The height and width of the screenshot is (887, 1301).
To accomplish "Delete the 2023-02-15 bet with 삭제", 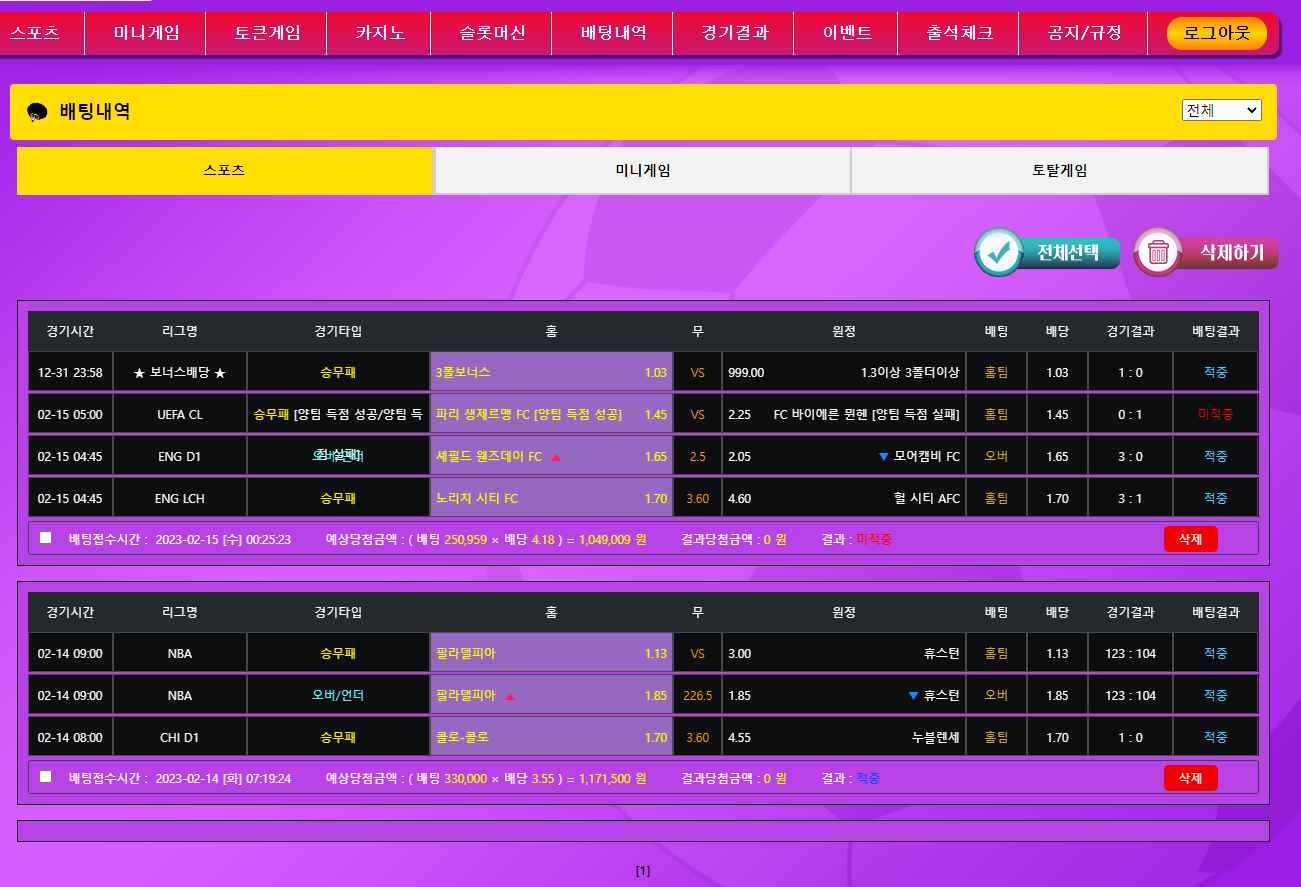I will point(1190,539).
